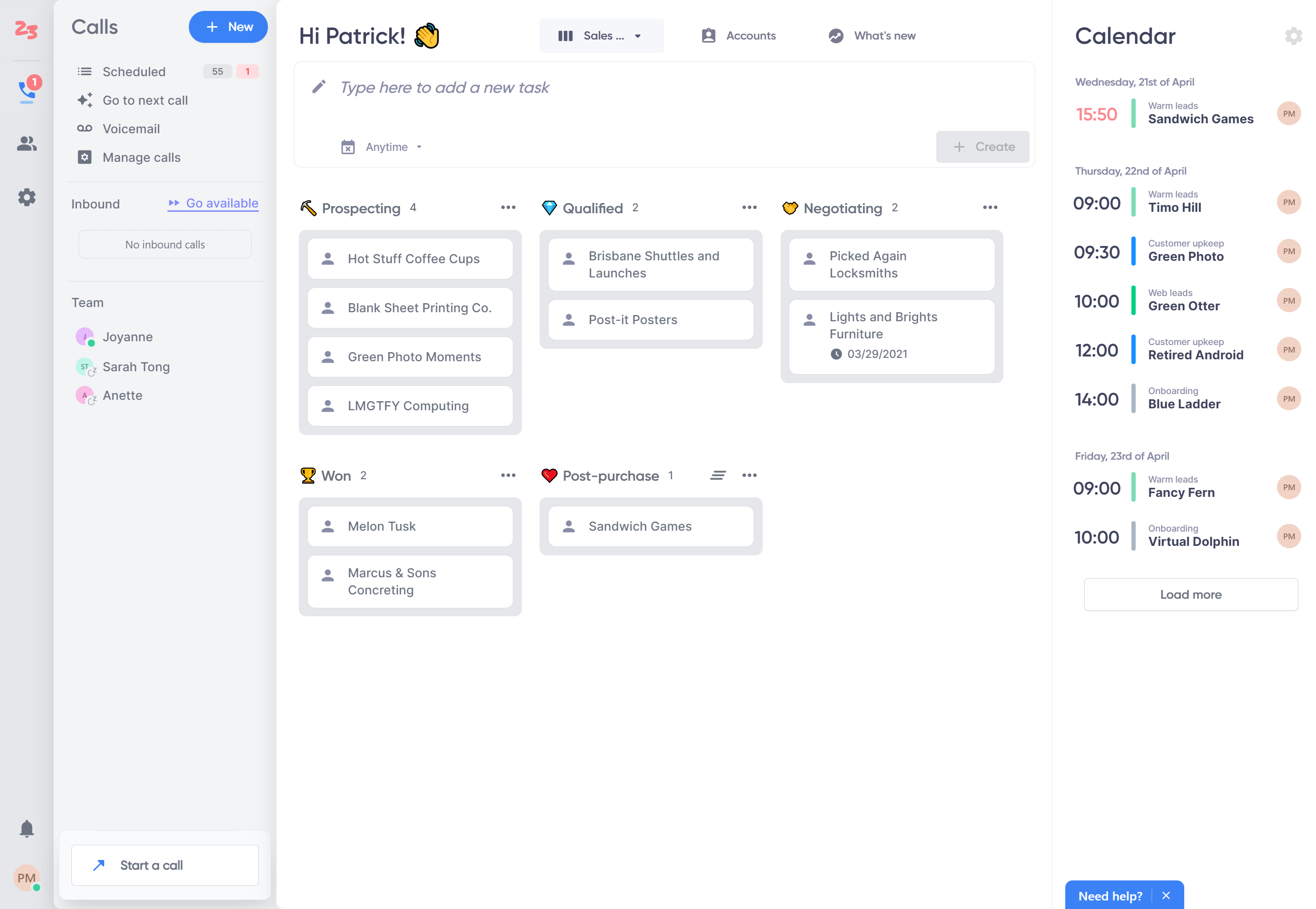Close the Need help widget
Screen dimensions: 1316x909
[x=1166, y=895]
